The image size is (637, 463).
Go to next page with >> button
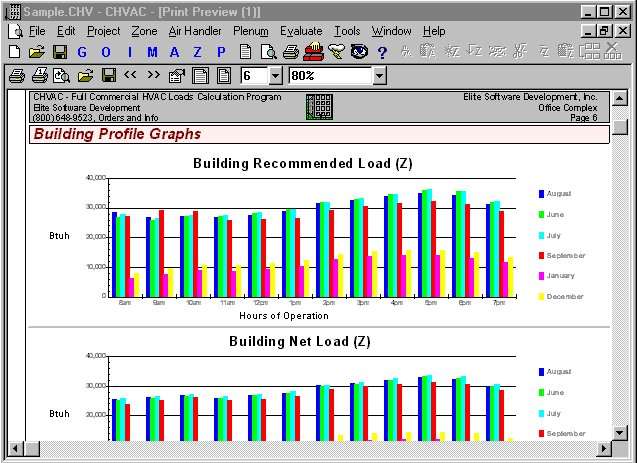point(154,75)
